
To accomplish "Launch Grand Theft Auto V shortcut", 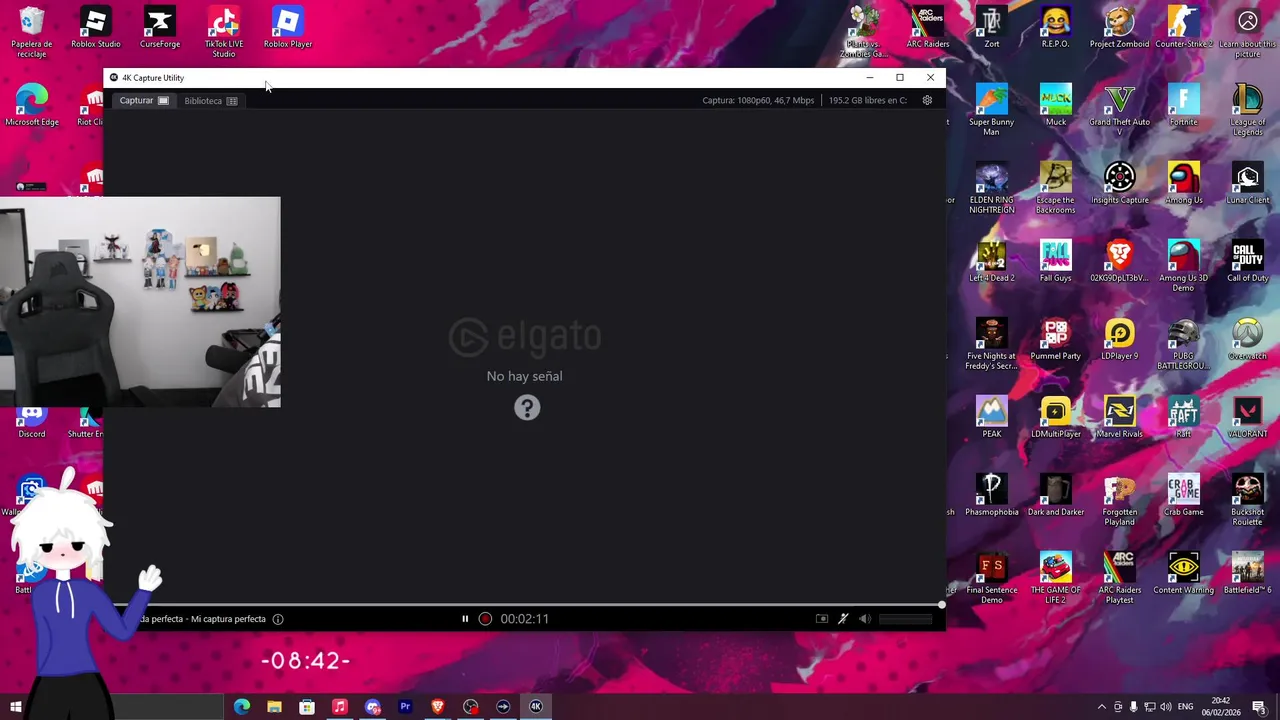I will coord(1120,110).
